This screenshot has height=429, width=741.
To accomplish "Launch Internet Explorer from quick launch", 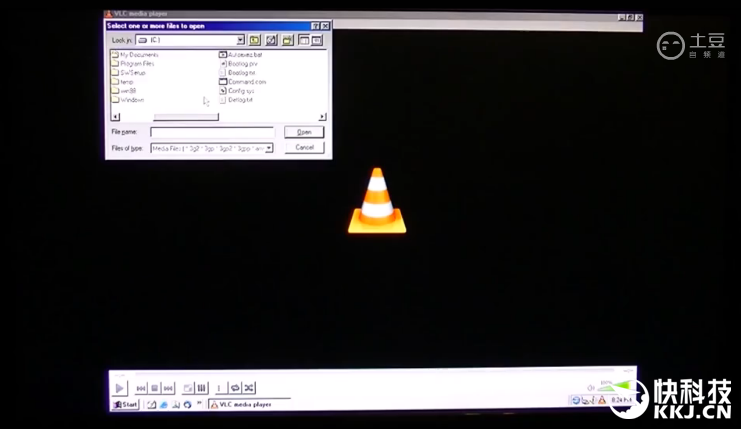I will pos(164,405).
